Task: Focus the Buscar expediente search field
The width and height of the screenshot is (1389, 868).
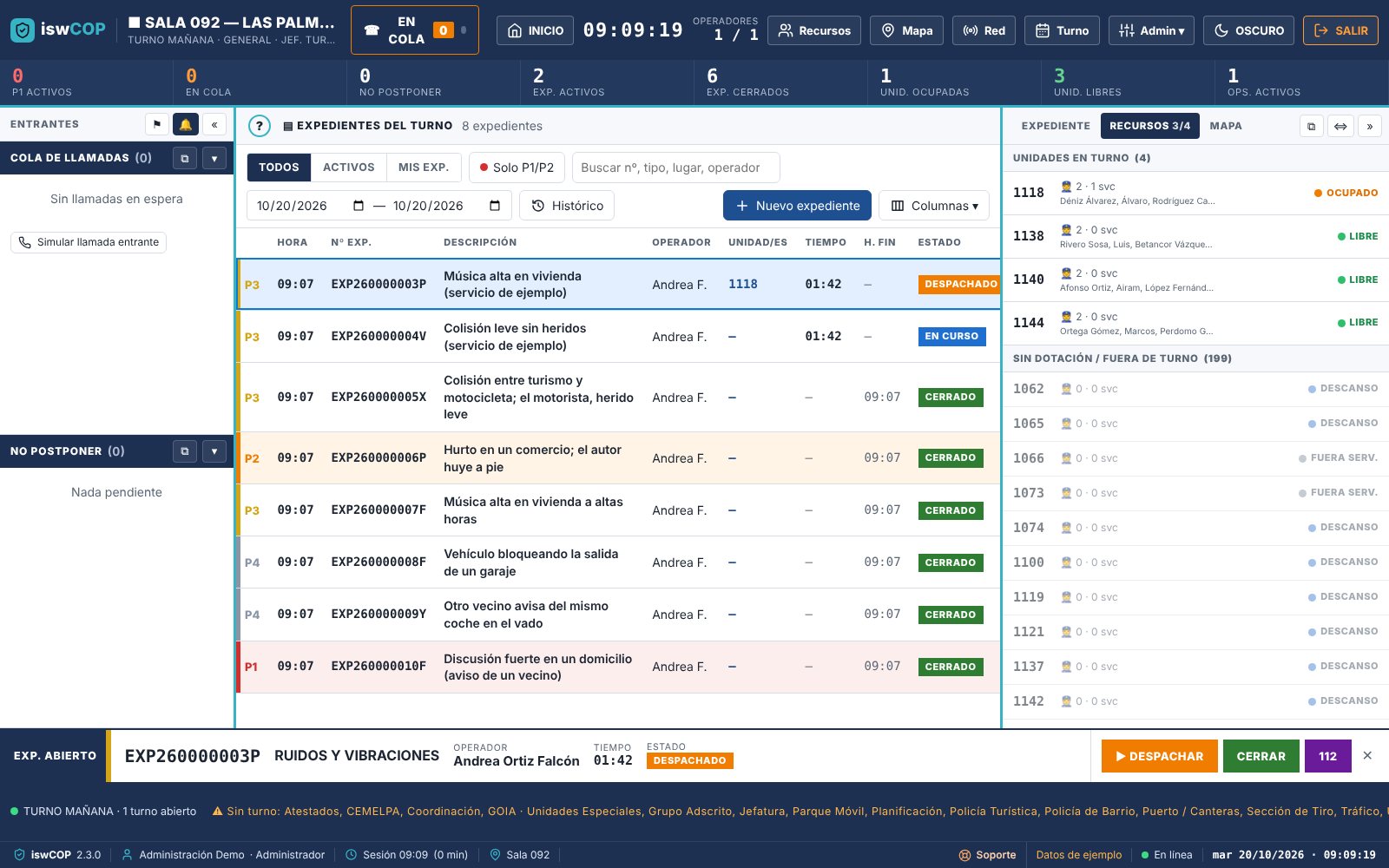Action: click(x=675, y=168)
